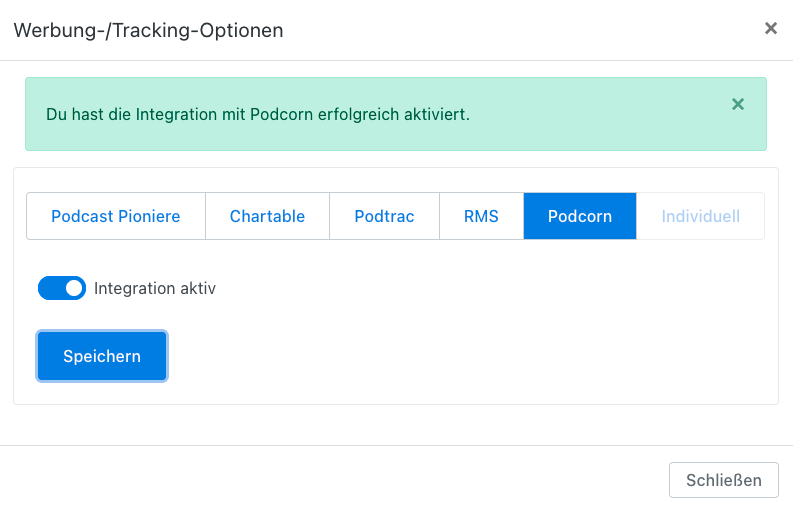Click the success message about Podcorn integration
This screenshot has height=511, width=793.
(258, 114)
